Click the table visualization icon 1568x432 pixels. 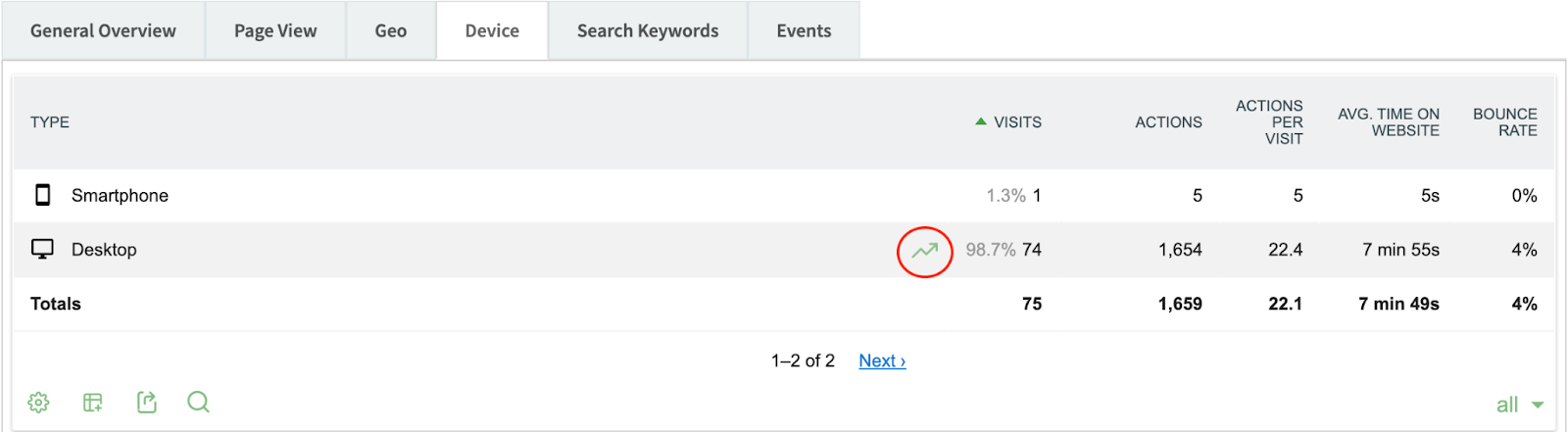(93, 403)
